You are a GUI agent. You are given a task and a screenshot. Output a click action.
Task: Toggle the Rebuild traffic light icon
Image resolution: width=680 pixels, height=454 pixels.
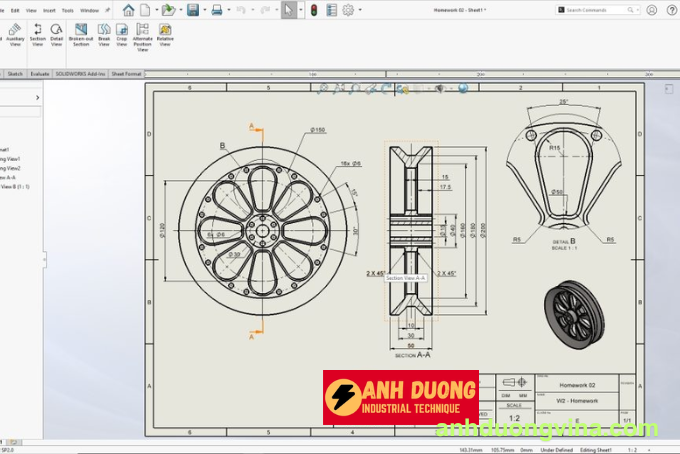(x=313, y=10)
